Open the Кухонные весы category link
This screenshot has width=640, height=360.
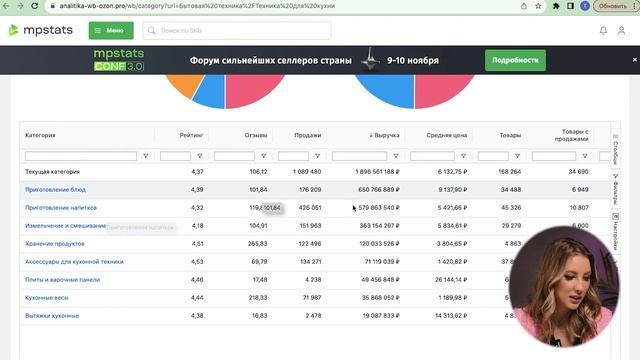coord(47,298)
